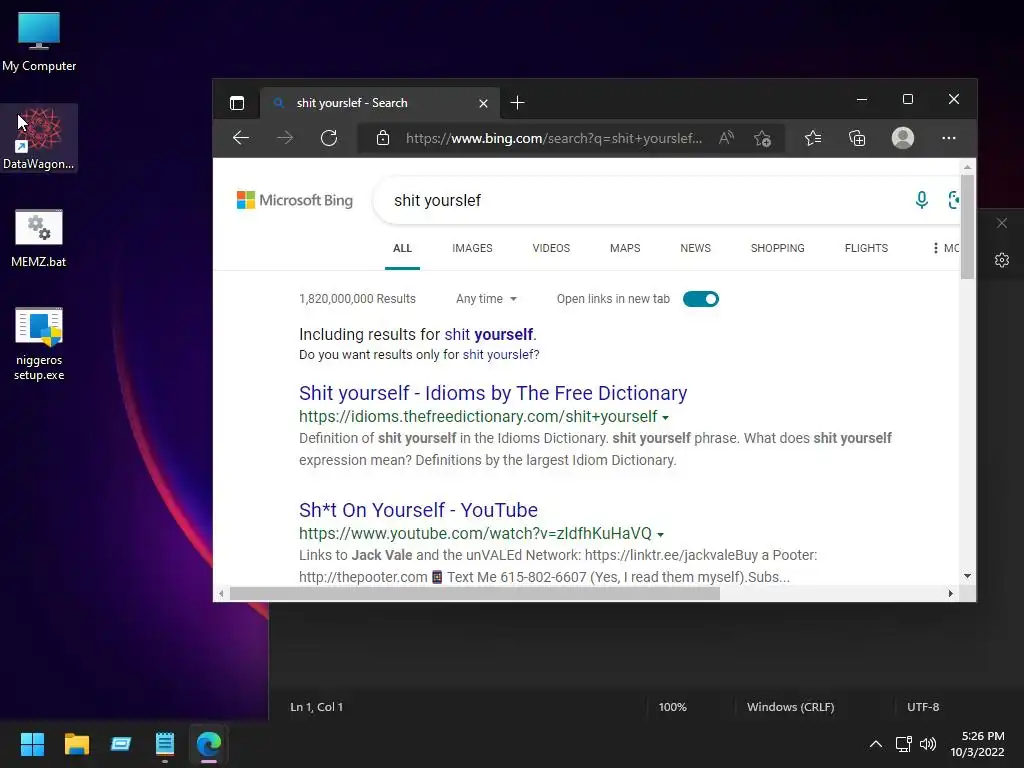Open the blue app icon next to File Explorer

(x=121, y=744)
